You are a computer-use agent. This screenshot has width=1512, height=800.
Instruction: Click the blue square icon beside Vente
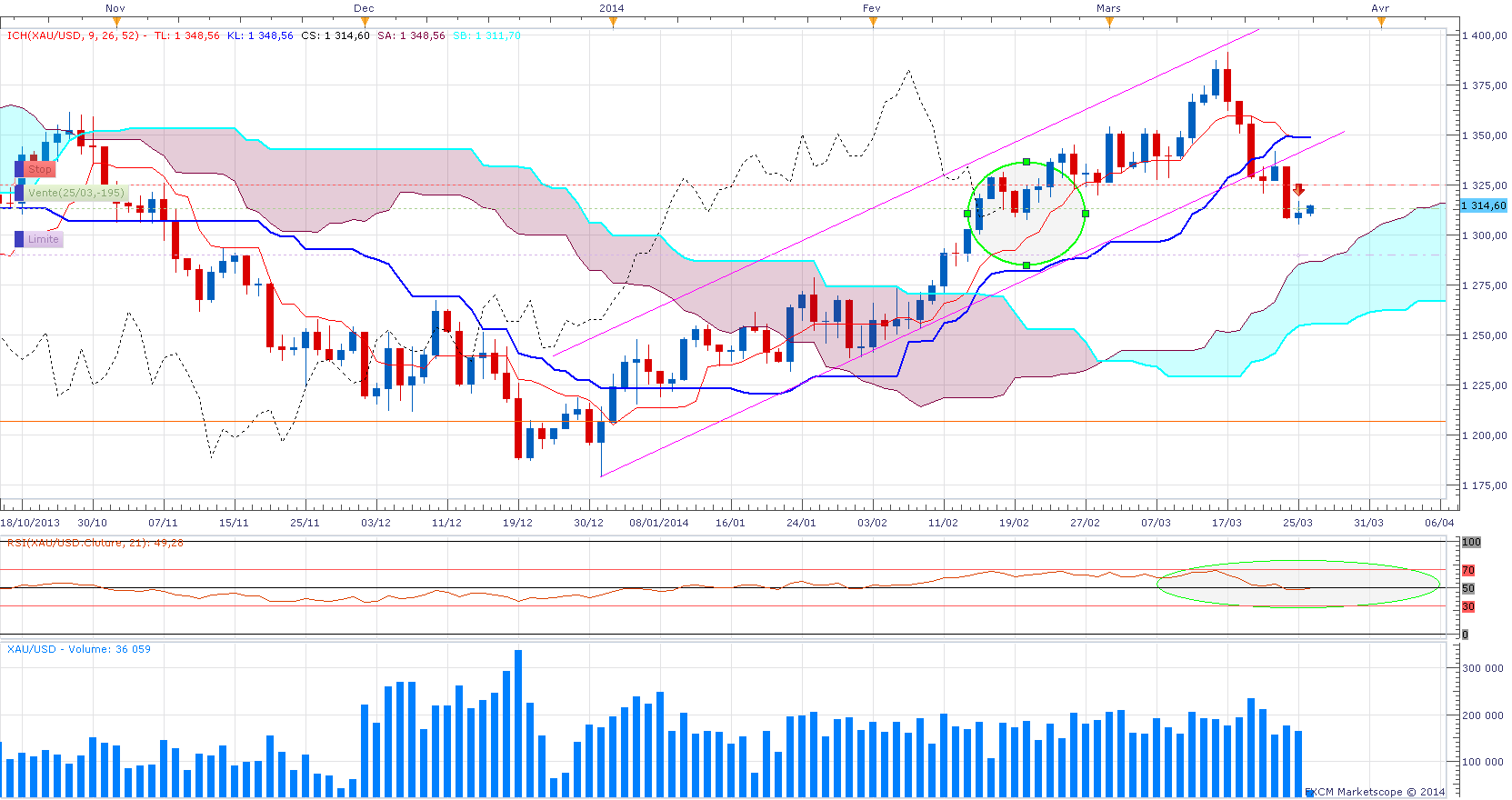coord(19,193)
